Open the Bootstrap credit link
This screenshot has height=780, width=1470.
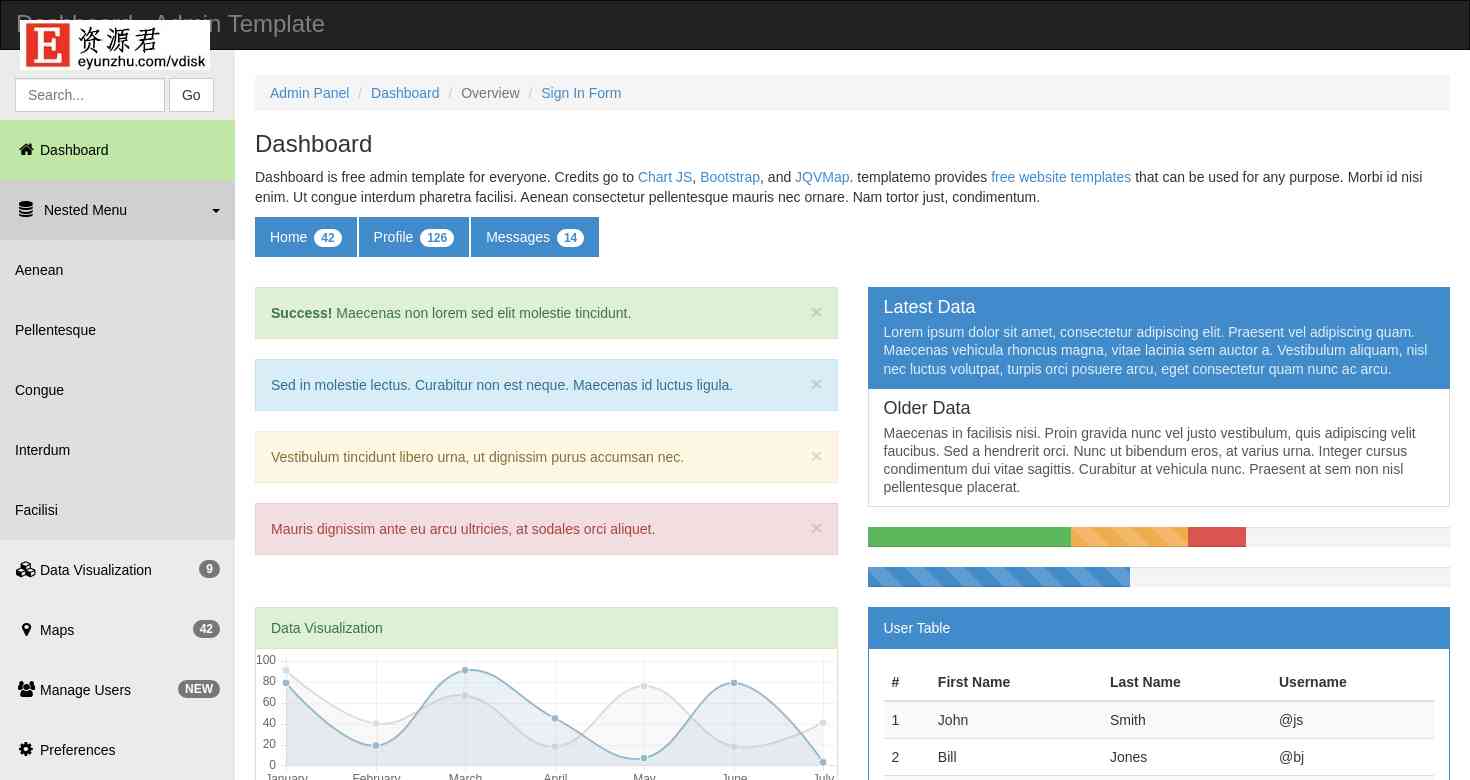pos(730,177)
